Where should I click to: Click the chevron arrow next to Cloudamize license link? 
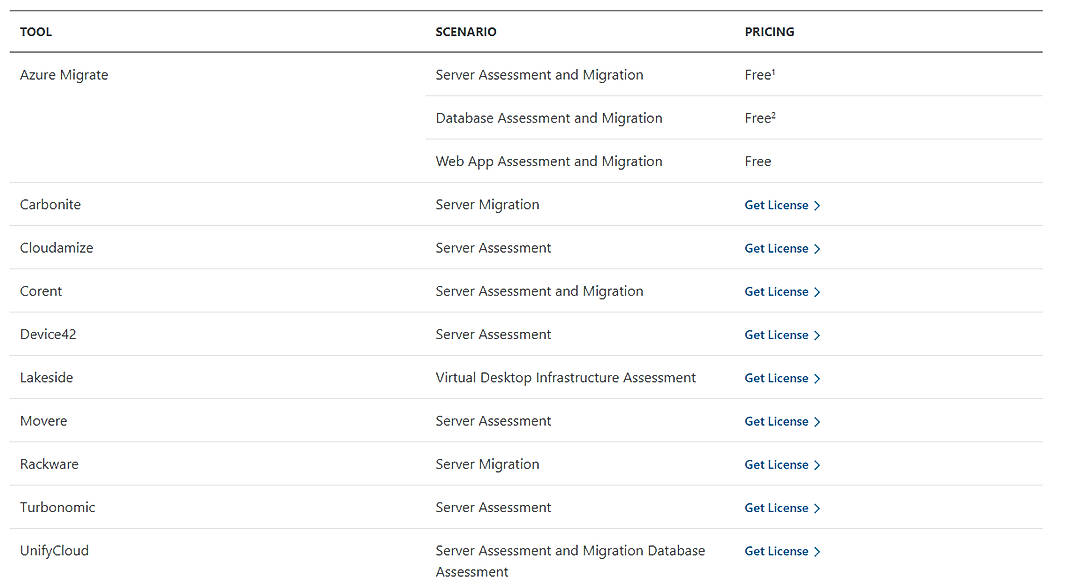817,248
